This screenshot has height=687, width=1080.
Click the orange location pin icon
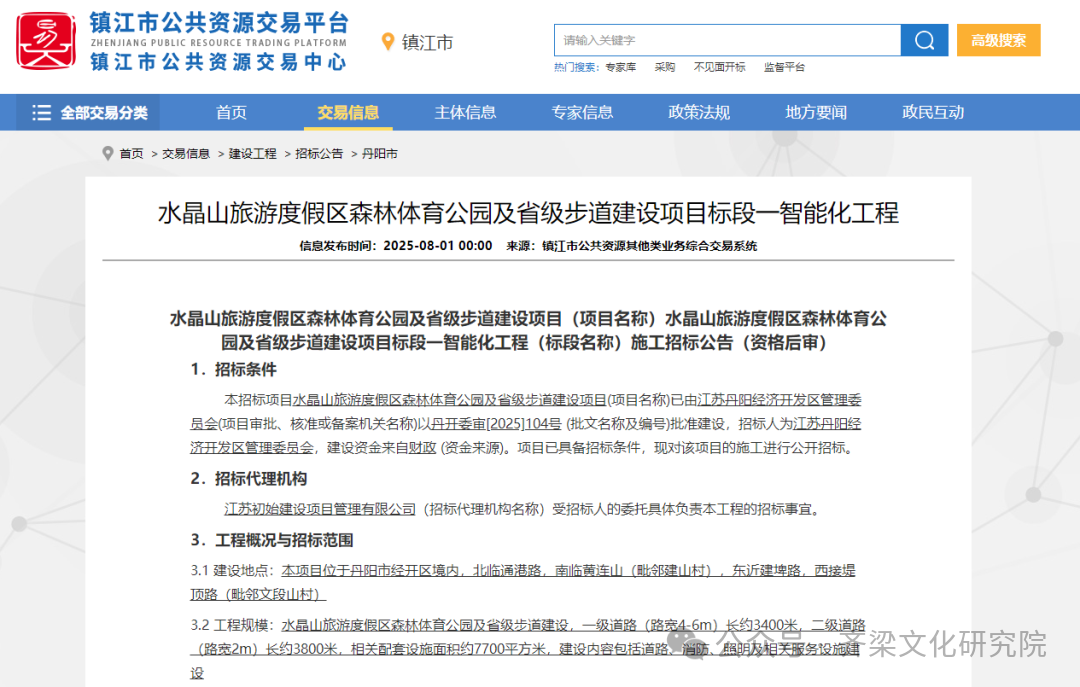click(388, 42)
